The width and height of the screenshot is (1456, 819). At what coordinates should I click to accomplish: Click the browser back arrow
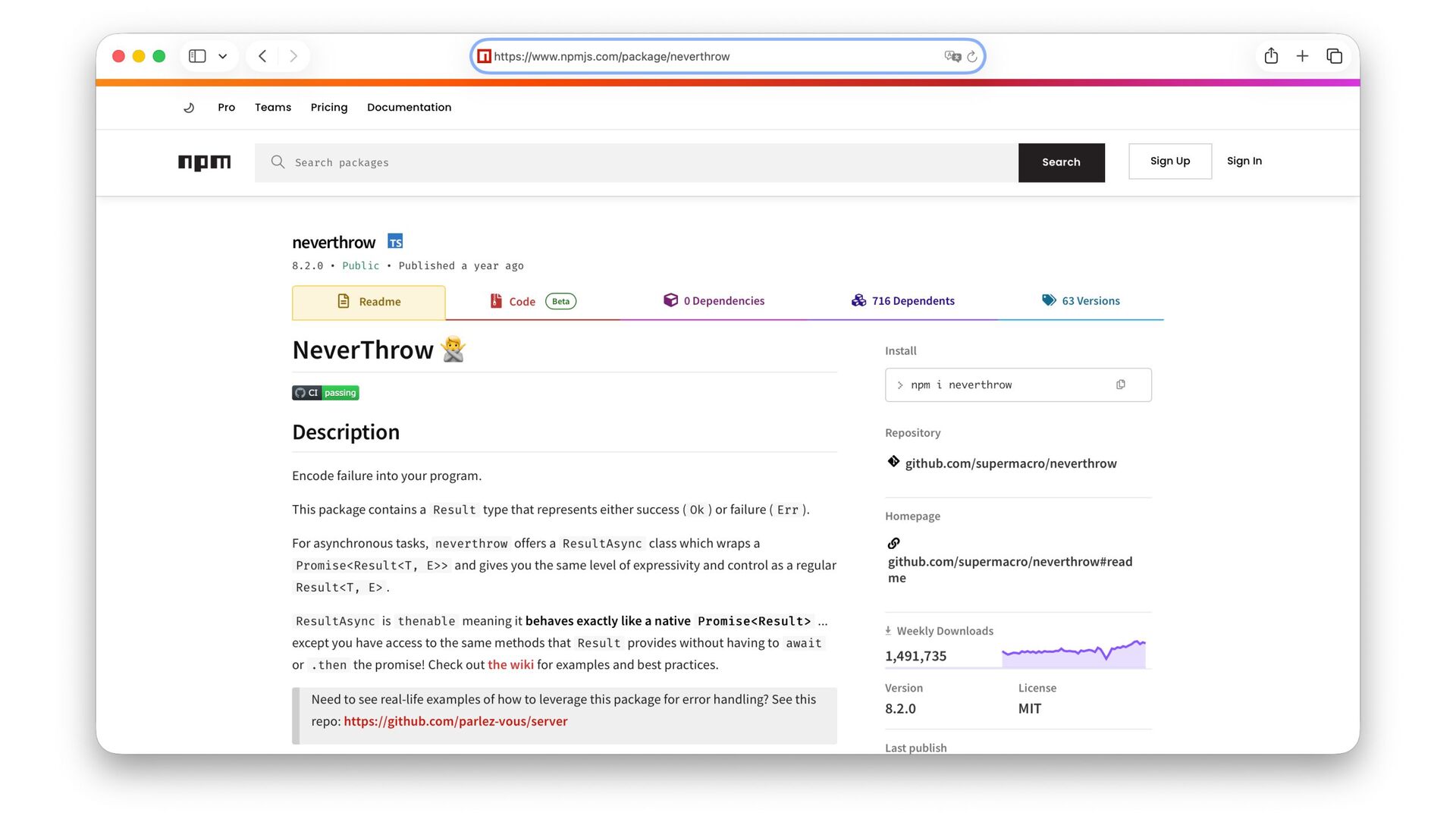(262, 56)
